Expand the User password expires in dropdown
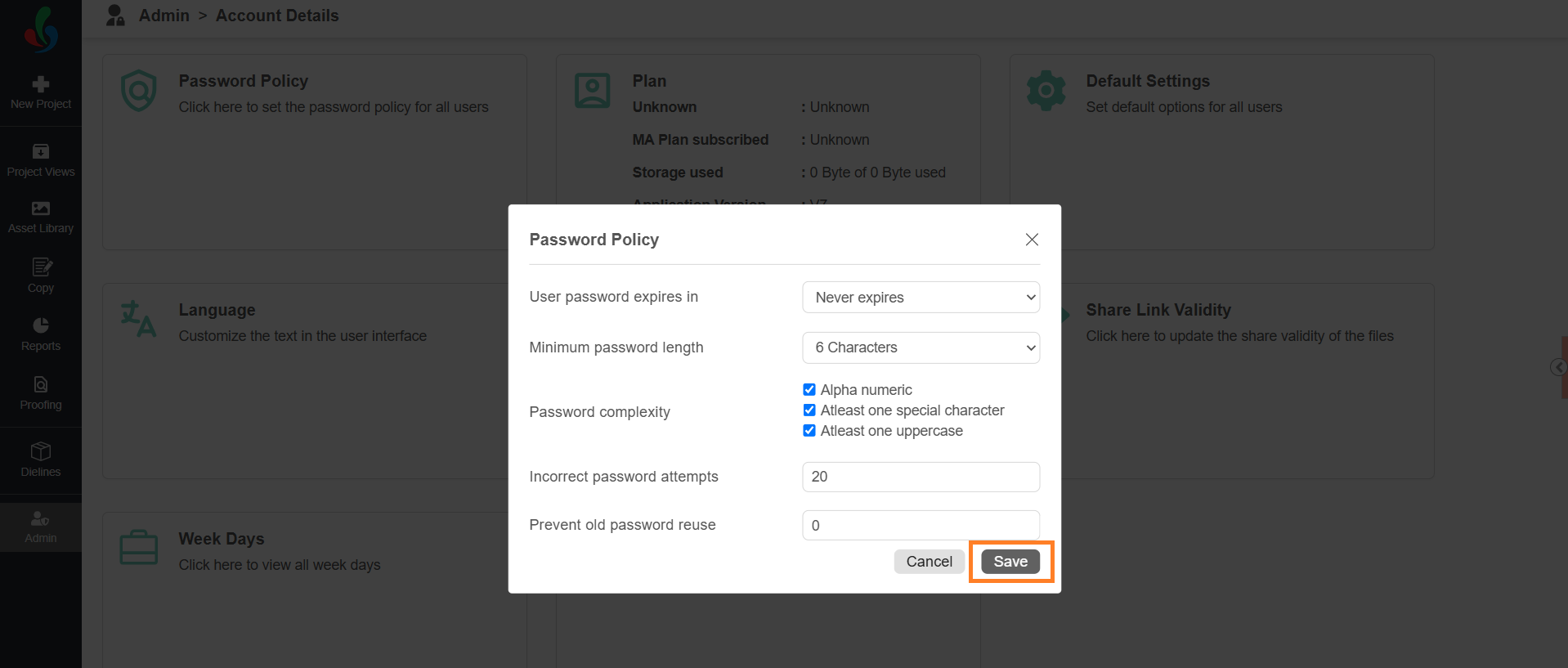Screen dimensions: 1568x668 [x=921, y=298]
